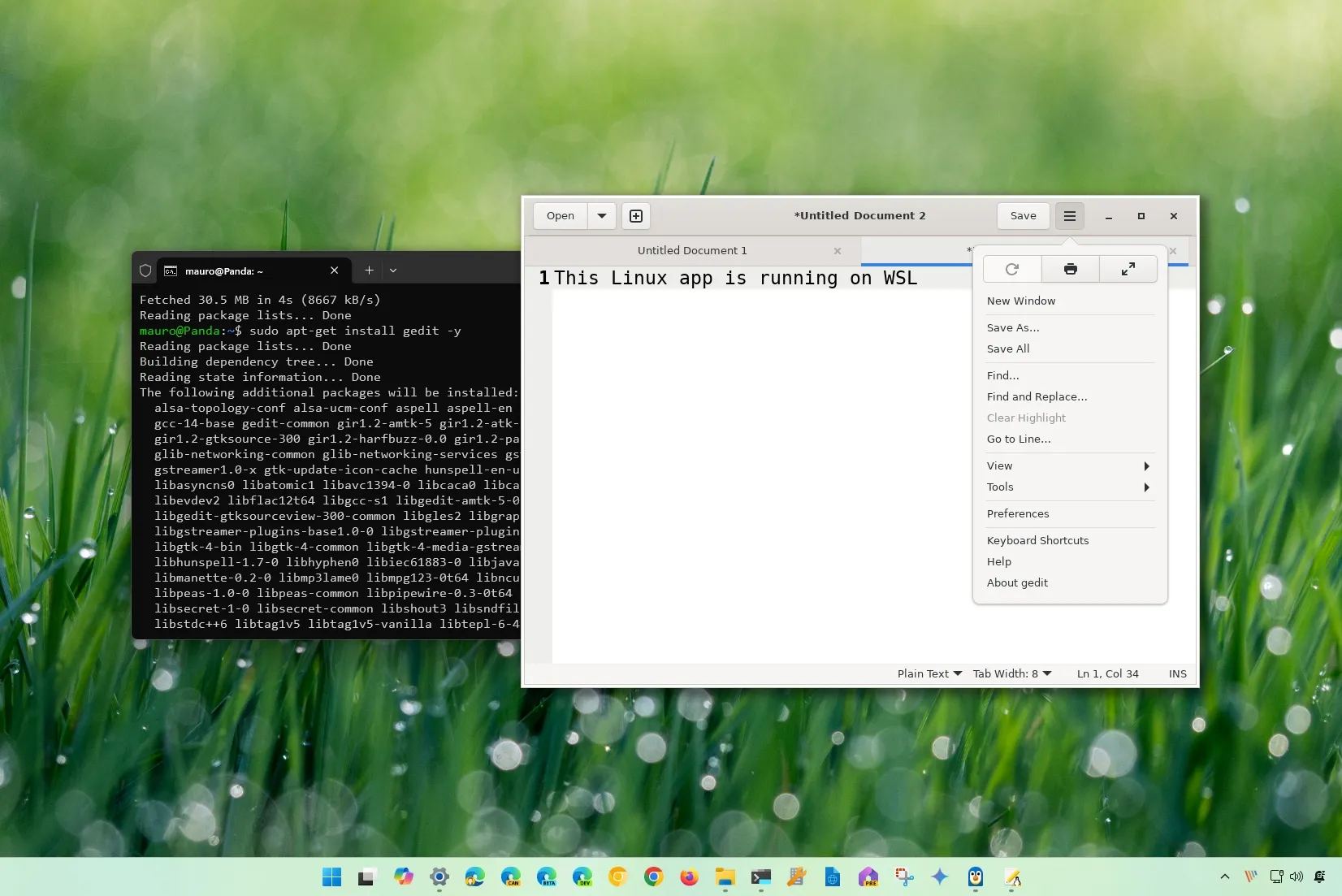Open the Plain Text language dropdown
This screenshot has height=896, width=1342.
(929, 673)
